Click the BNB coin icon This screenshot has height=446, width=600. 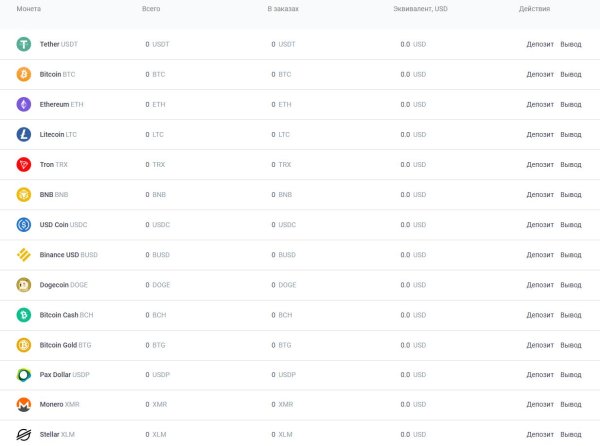click(24, 194)
